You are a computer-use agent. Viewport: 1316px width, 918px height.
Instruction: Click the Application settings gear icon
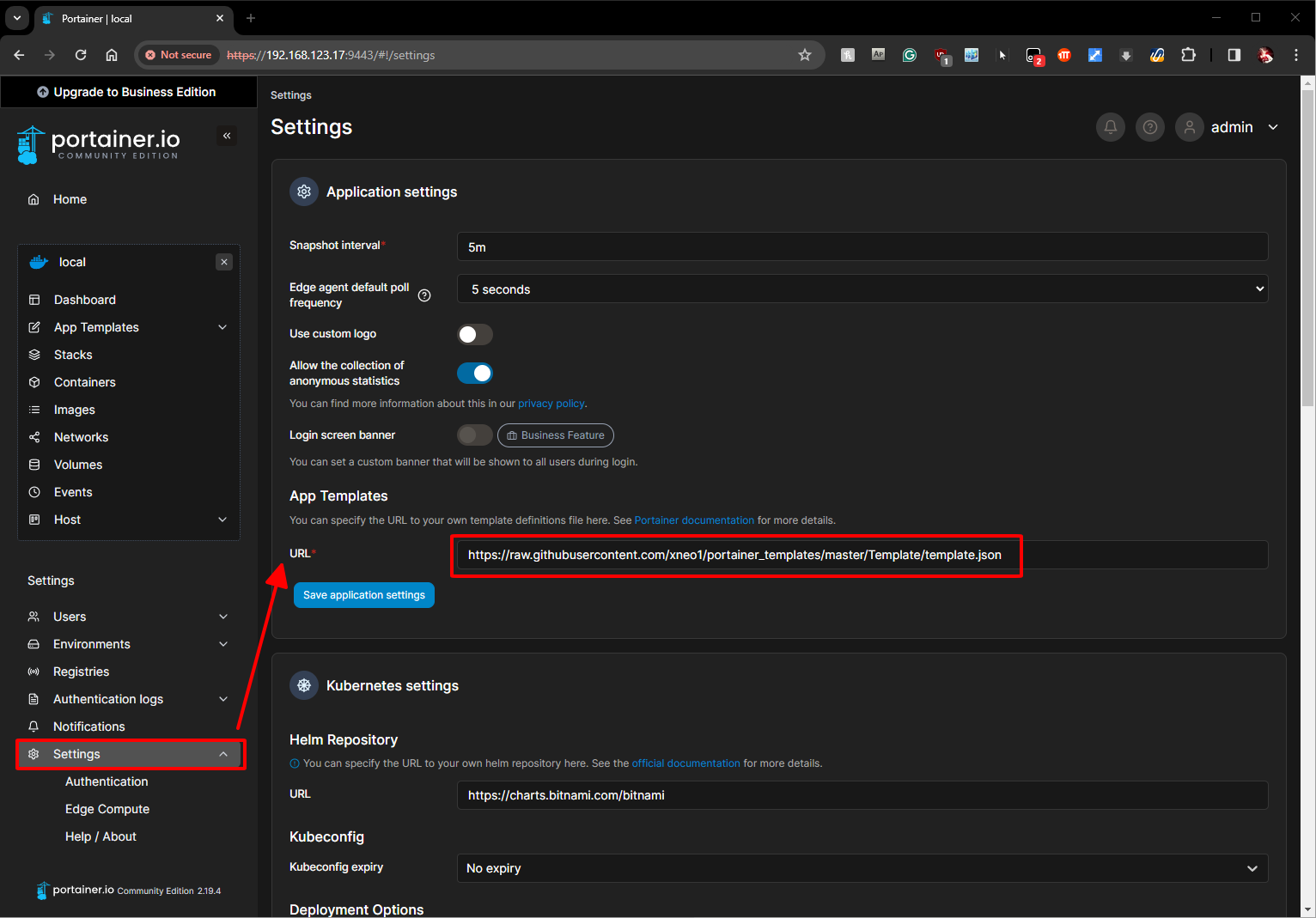(304, 192)
